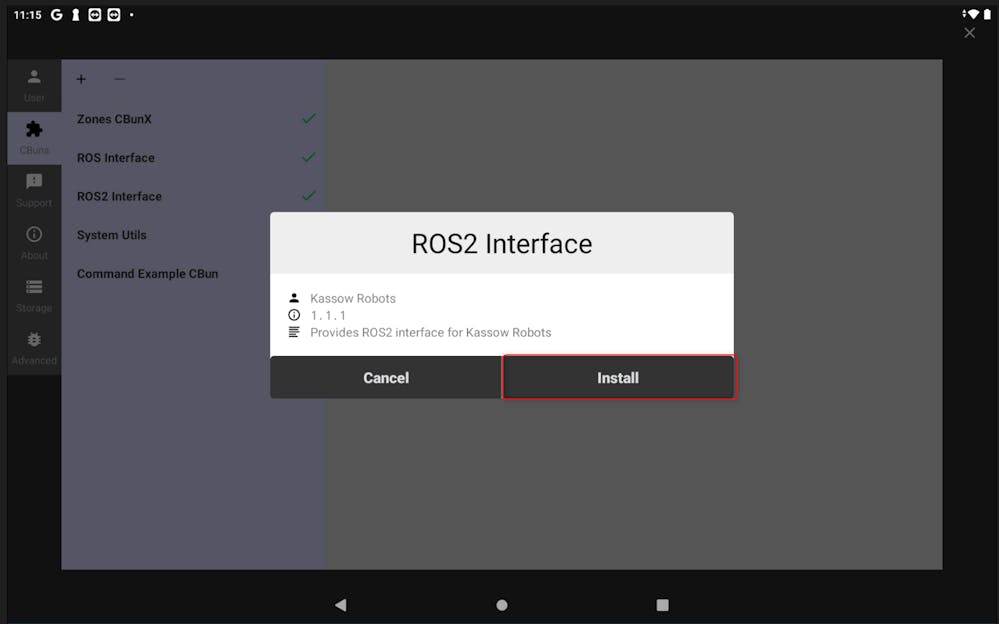Select the ROS2 Interface list entry

click(x=194, y=196)
